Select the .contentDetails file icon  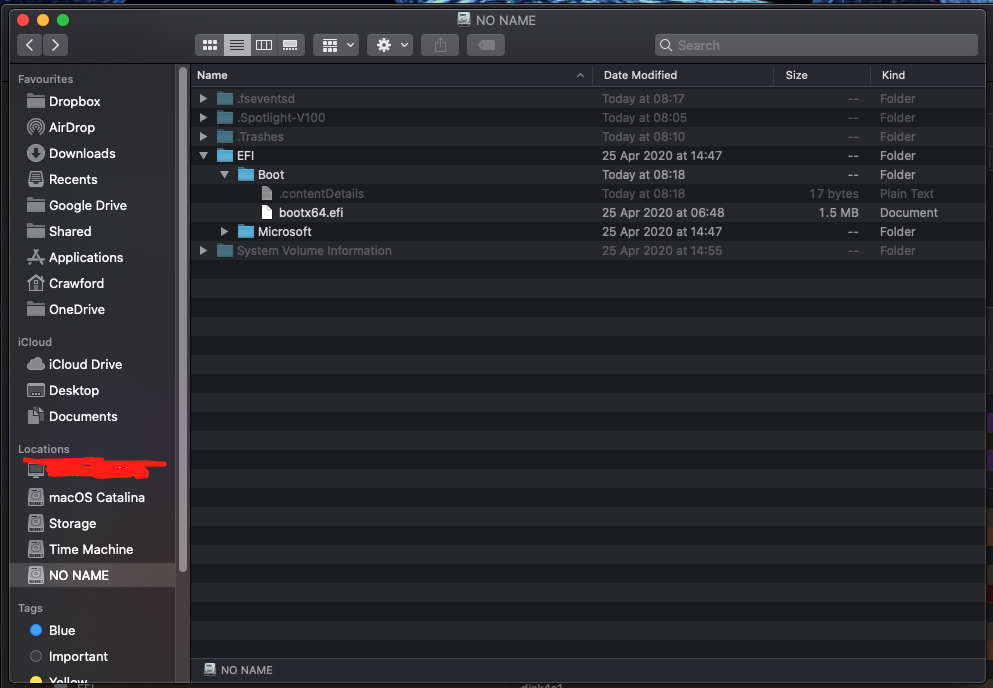267,193
